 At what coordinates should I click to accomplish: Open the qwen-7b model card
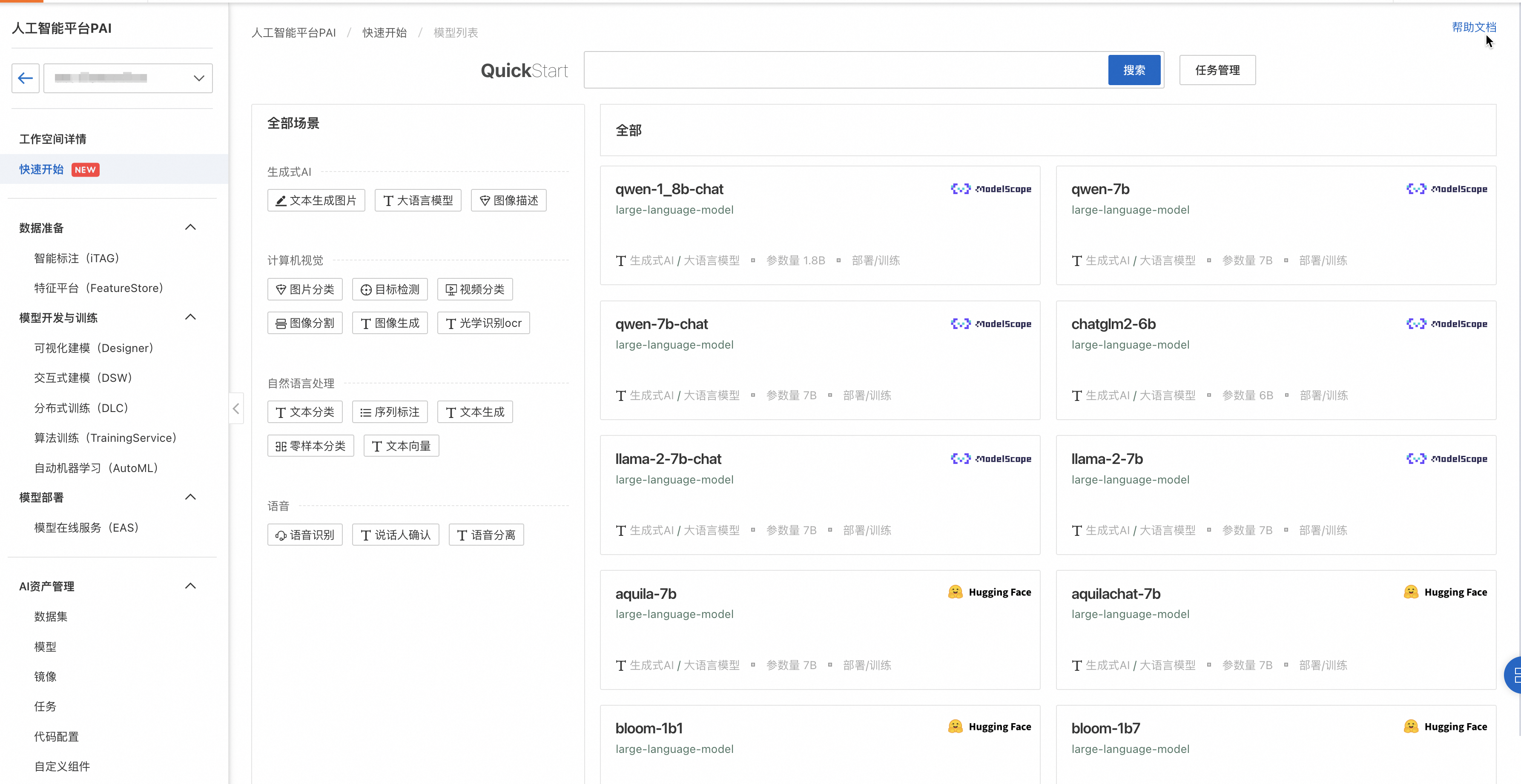pos(1276,226)
